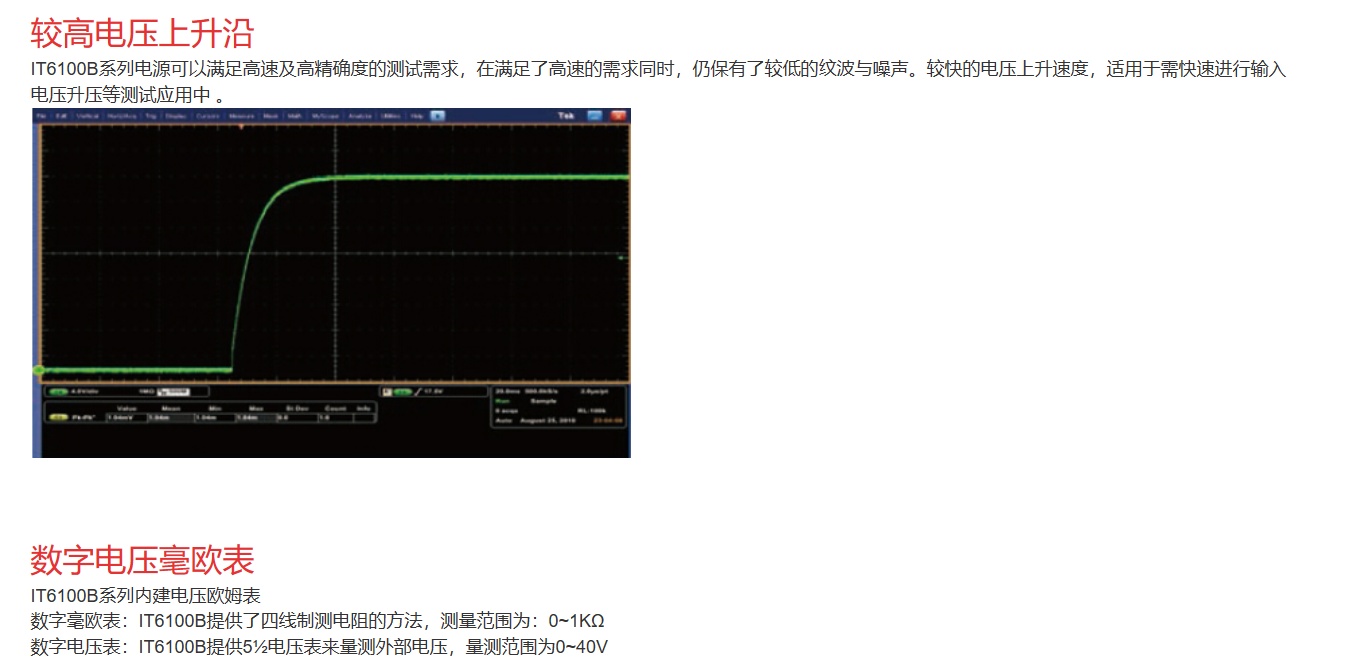Click the paragraph starting IT6100B系列电源可以满足
Image resolution: width=1349 pixels, height=666 pixels.
658,83
